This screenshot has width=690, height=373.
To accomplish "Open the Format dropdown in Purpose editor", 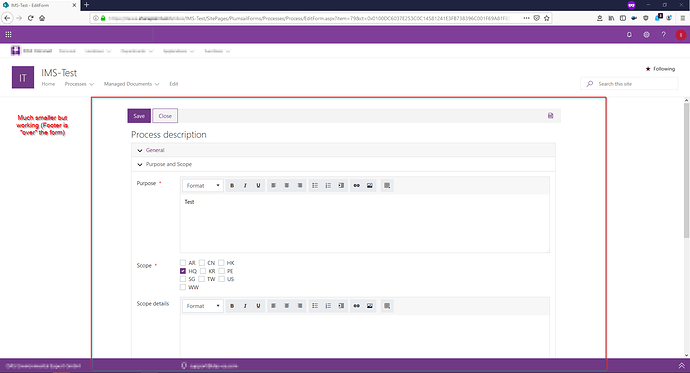I will click(203, 186).
